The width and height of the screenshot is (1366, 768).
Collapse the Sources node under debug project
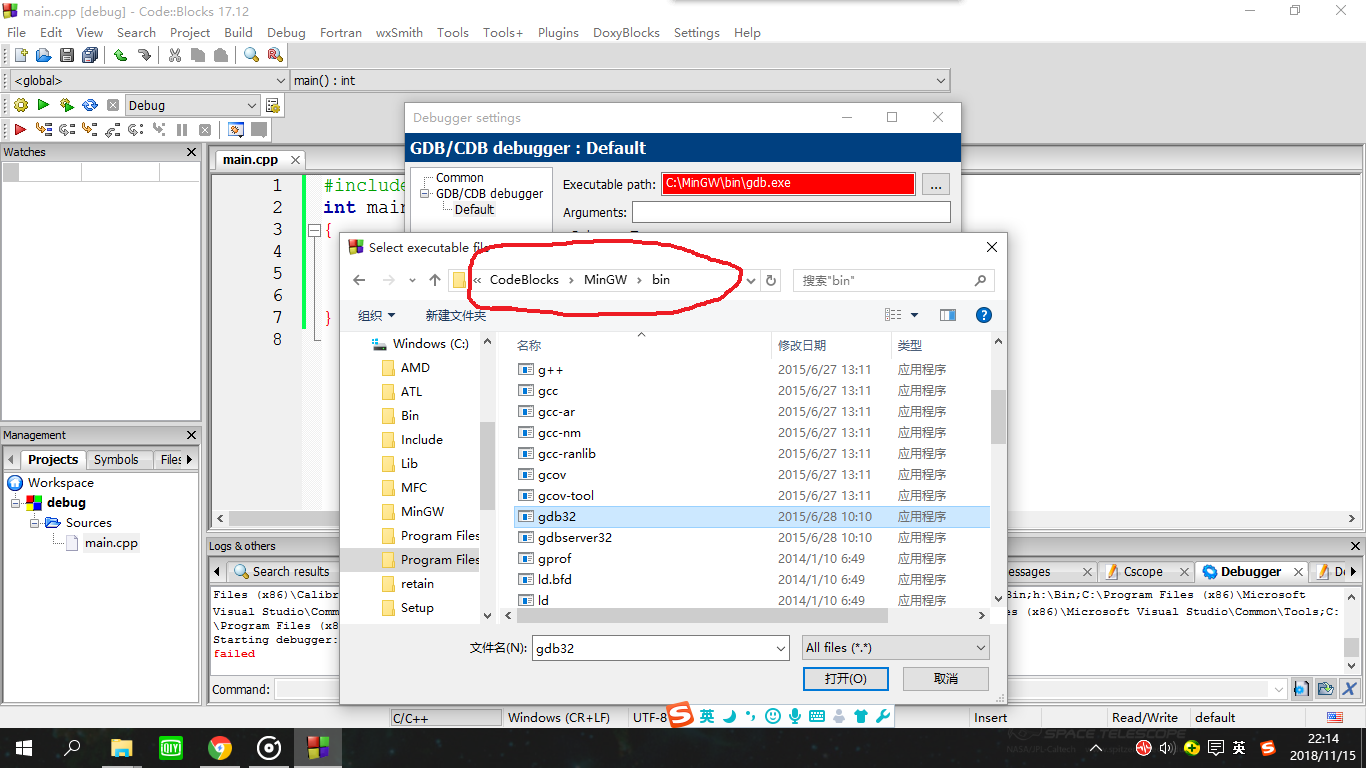tap(35, 522)
